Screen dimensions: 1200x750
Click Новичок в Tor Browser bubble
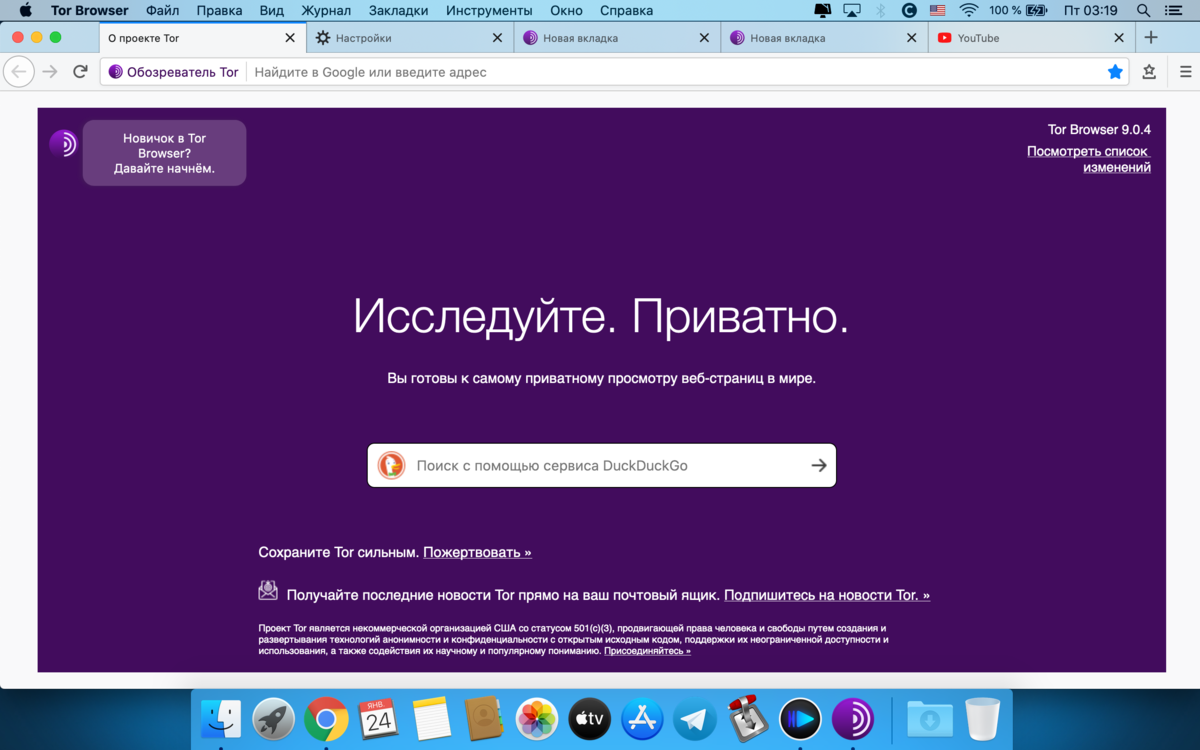pyautogui.click(x=164, y=153)
